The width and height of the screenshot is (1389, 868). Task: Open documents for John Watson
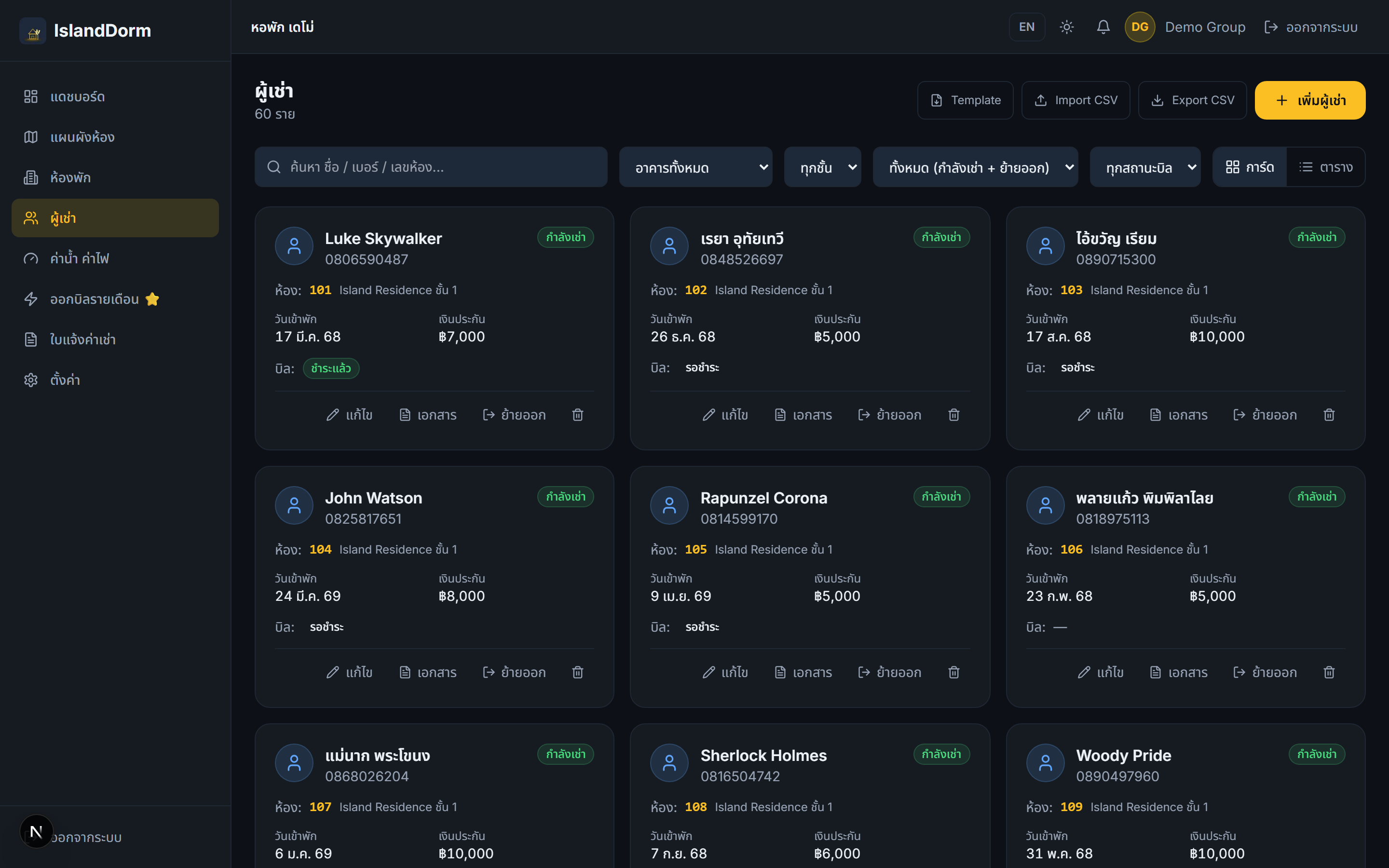point(428,672)
